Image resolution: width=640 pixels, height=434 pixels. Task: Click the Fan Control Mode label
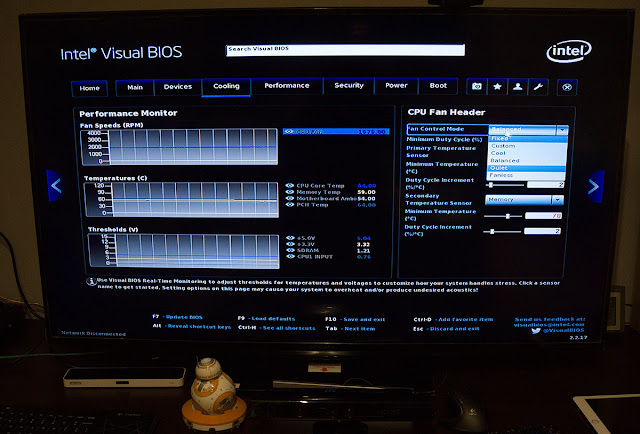coord(436,129)
